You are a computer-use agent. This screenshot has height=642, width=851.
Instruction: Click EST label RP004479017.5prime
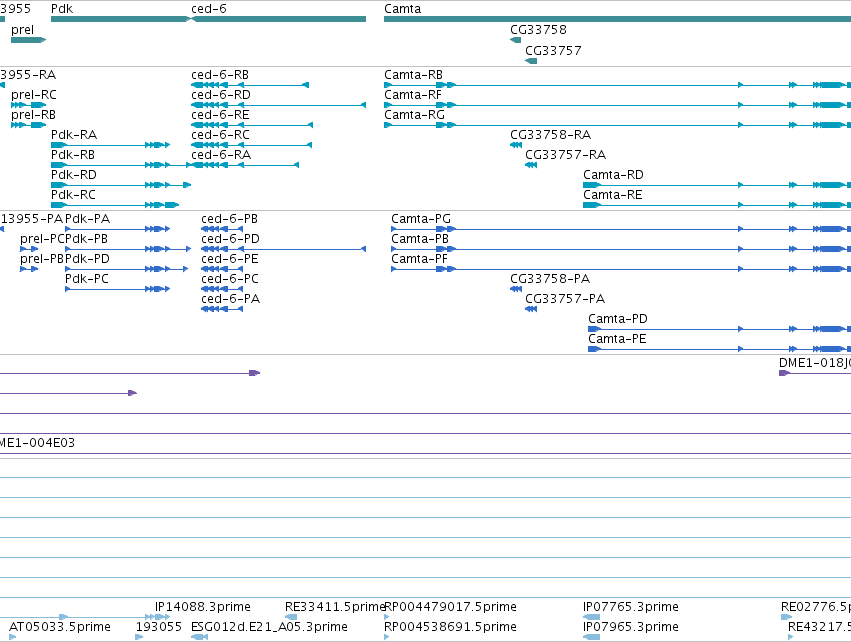tap(450, 607)
